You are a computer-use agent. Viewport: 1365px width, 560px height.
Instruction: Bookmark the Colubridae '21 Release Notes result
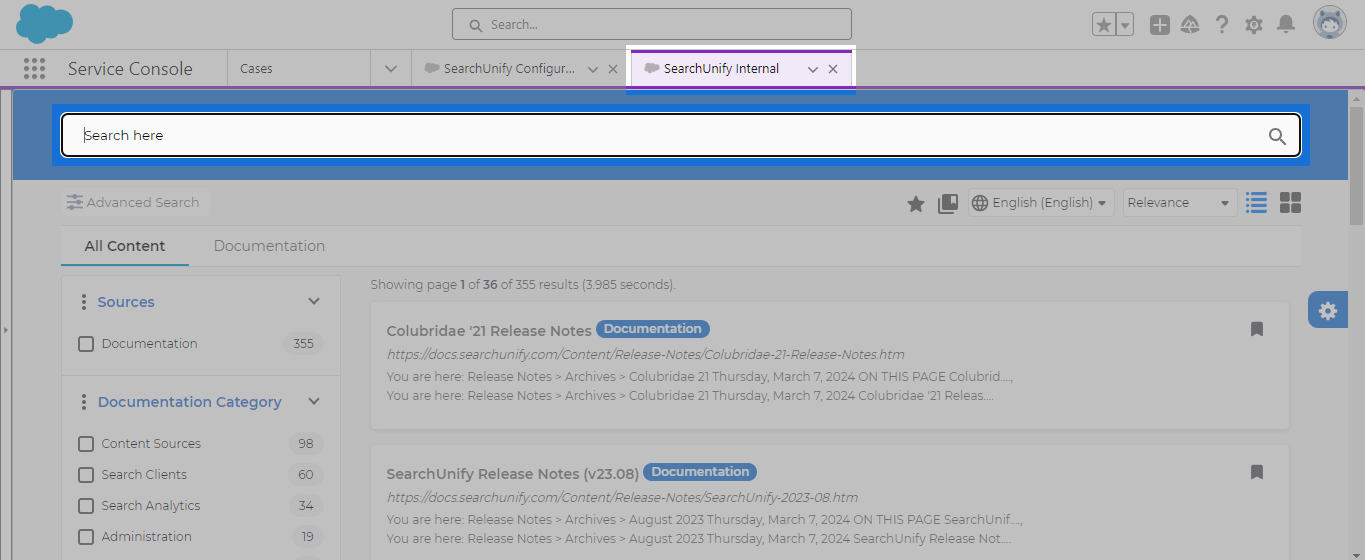(x=1257, y=329)
